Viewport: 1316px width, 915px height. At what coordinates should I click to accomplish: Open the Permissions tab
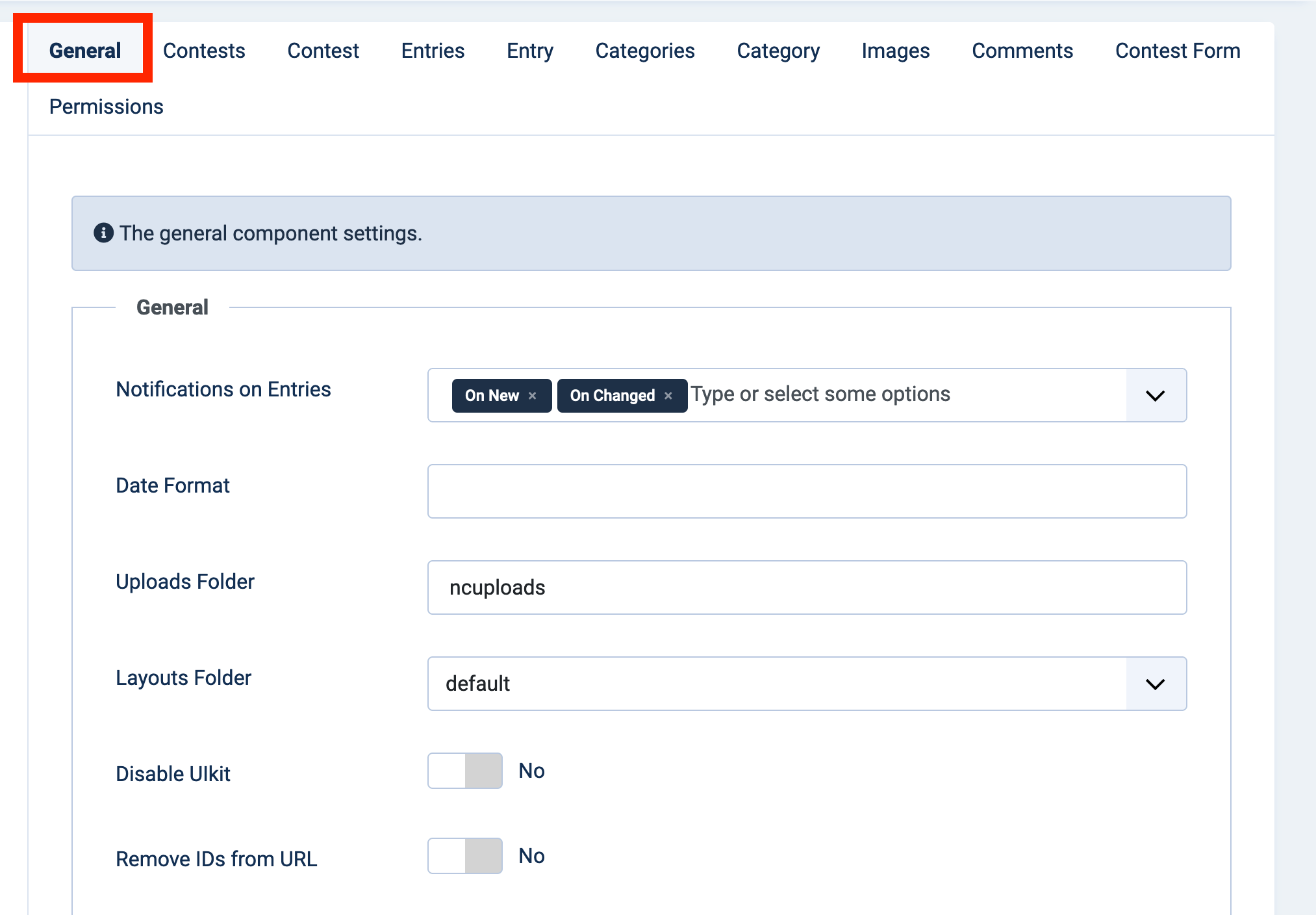click(x=107, y=106)
